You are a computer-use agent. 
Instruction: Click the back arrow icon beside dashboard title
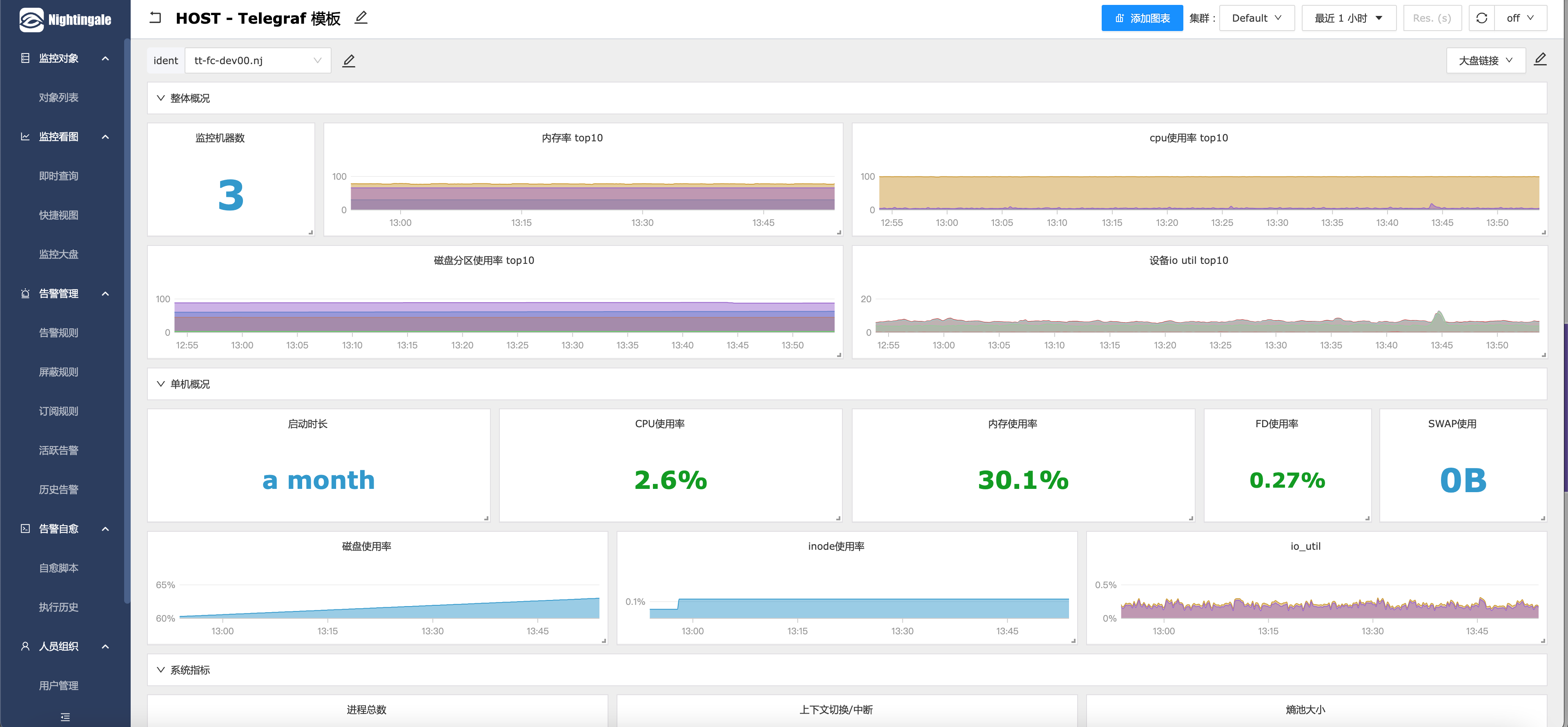[x=155, y=18]
